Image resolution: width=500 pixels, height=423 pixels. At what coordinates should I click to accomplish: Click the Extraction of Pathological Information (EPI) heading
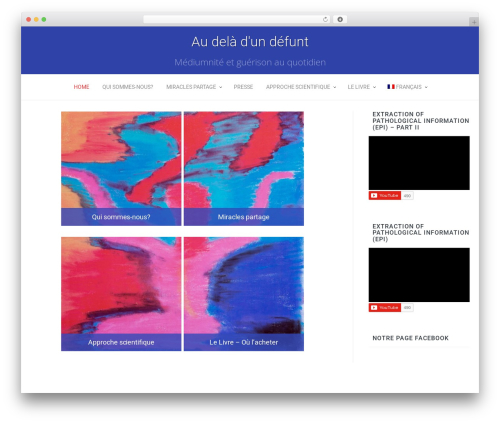[x=421, y=233]
